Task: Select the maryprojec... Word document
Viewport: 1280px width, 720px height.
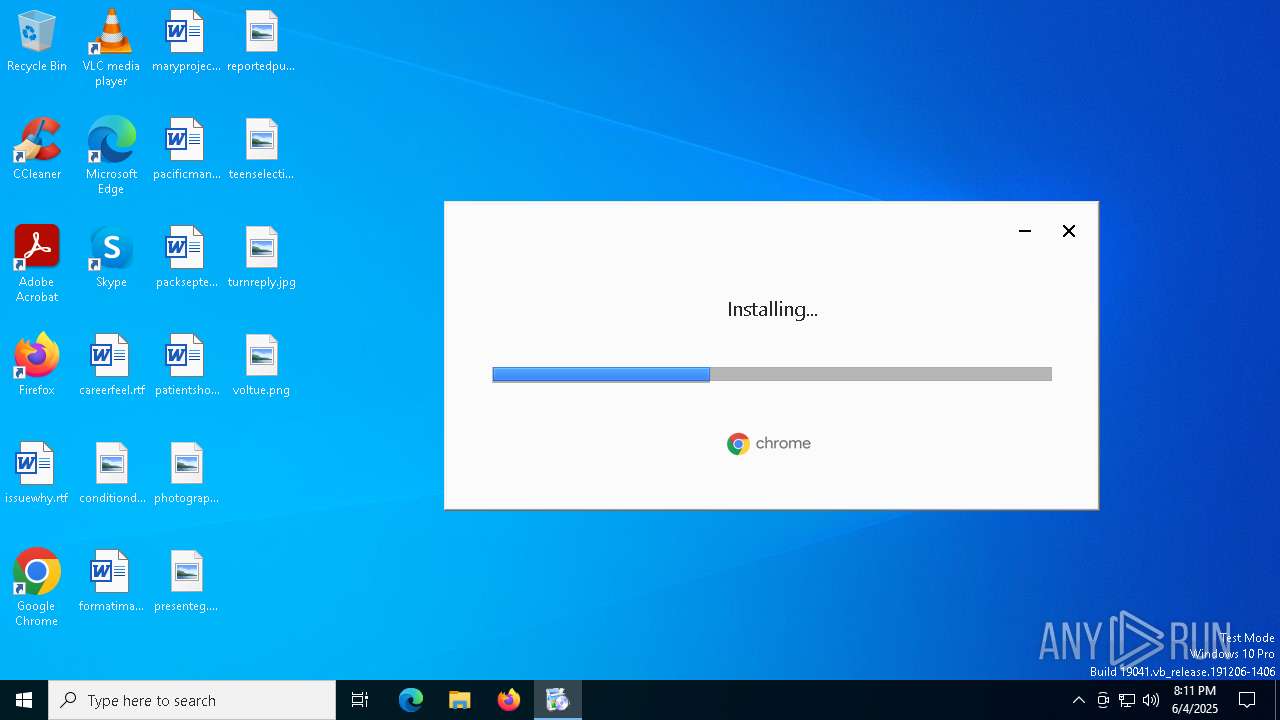Action: pyautogui.click(x=186, y=42)
